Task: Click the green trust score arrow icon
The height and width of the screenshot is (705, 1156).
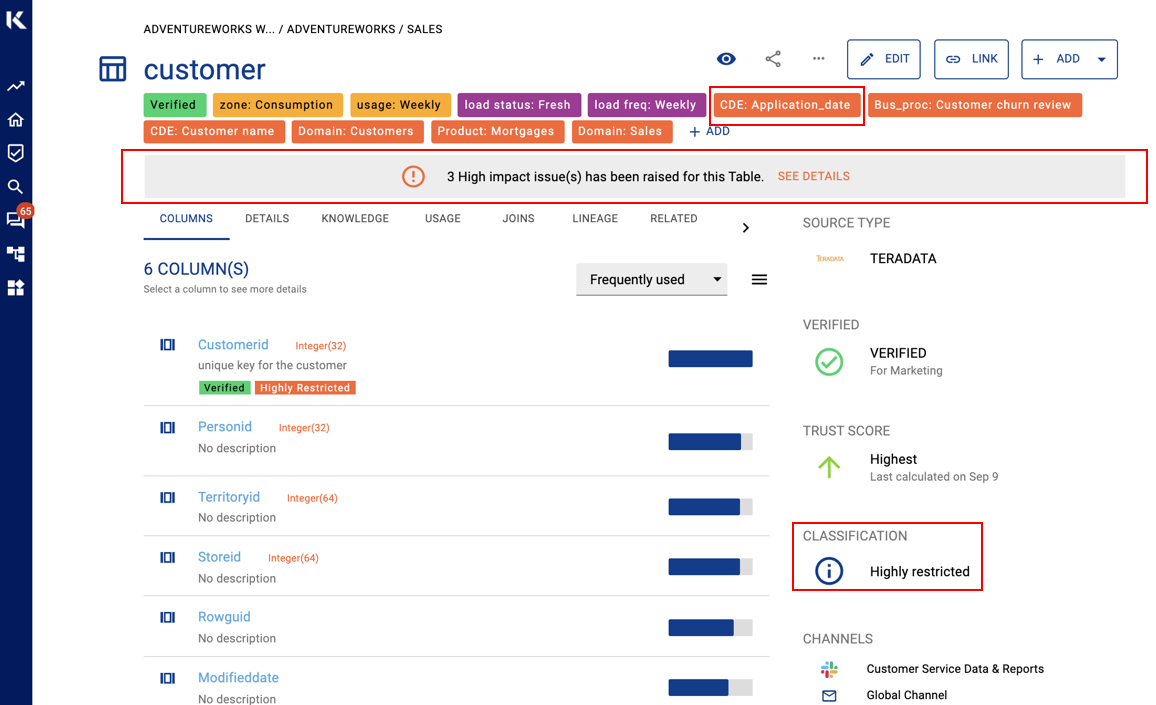Action: coord(829,467)
